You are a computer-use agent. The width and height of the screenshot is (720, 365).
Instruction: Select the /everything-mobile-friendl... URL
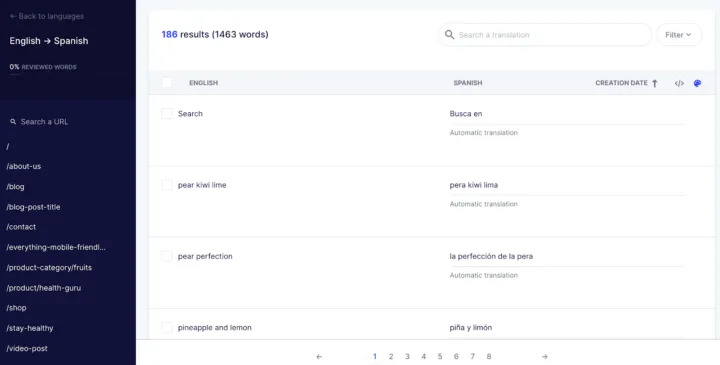pos(56,247)
